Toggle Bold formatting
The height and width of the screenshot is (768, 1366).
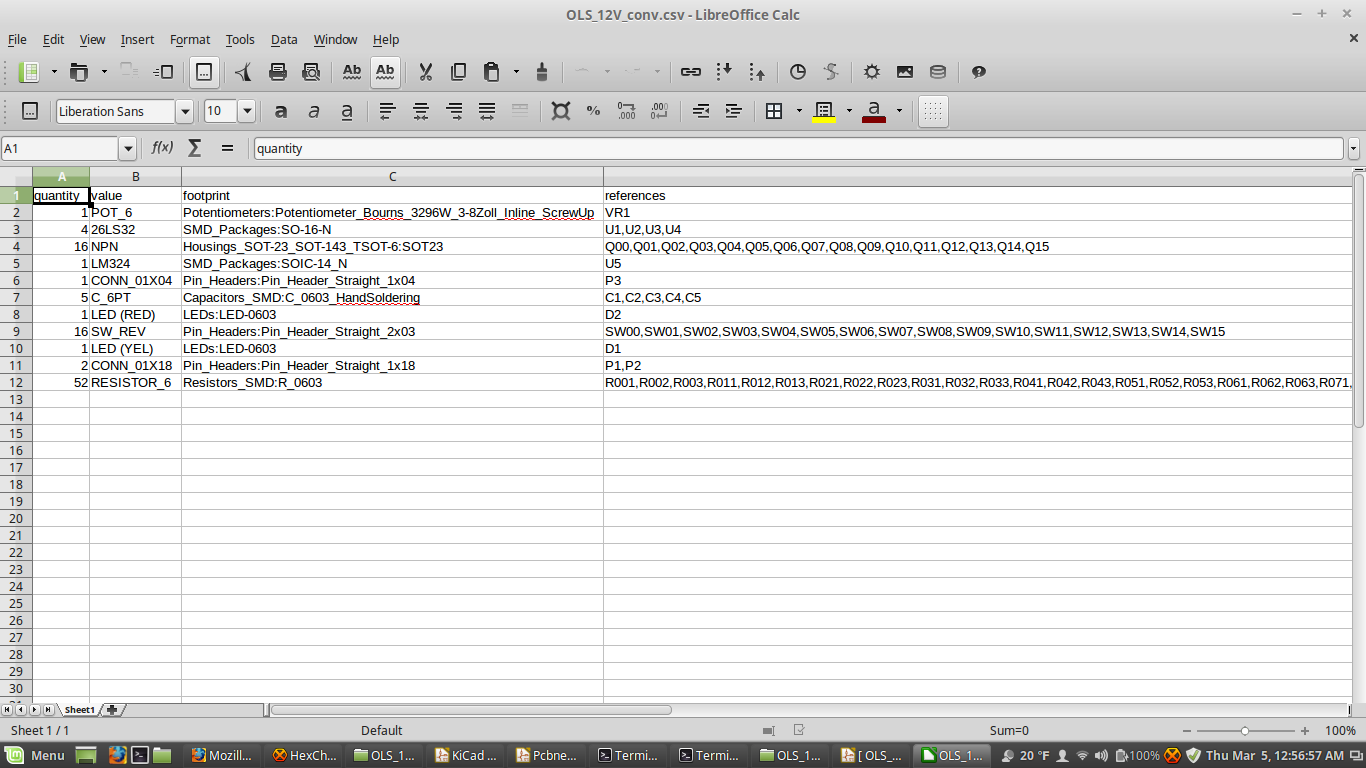(x=281, y=111)
